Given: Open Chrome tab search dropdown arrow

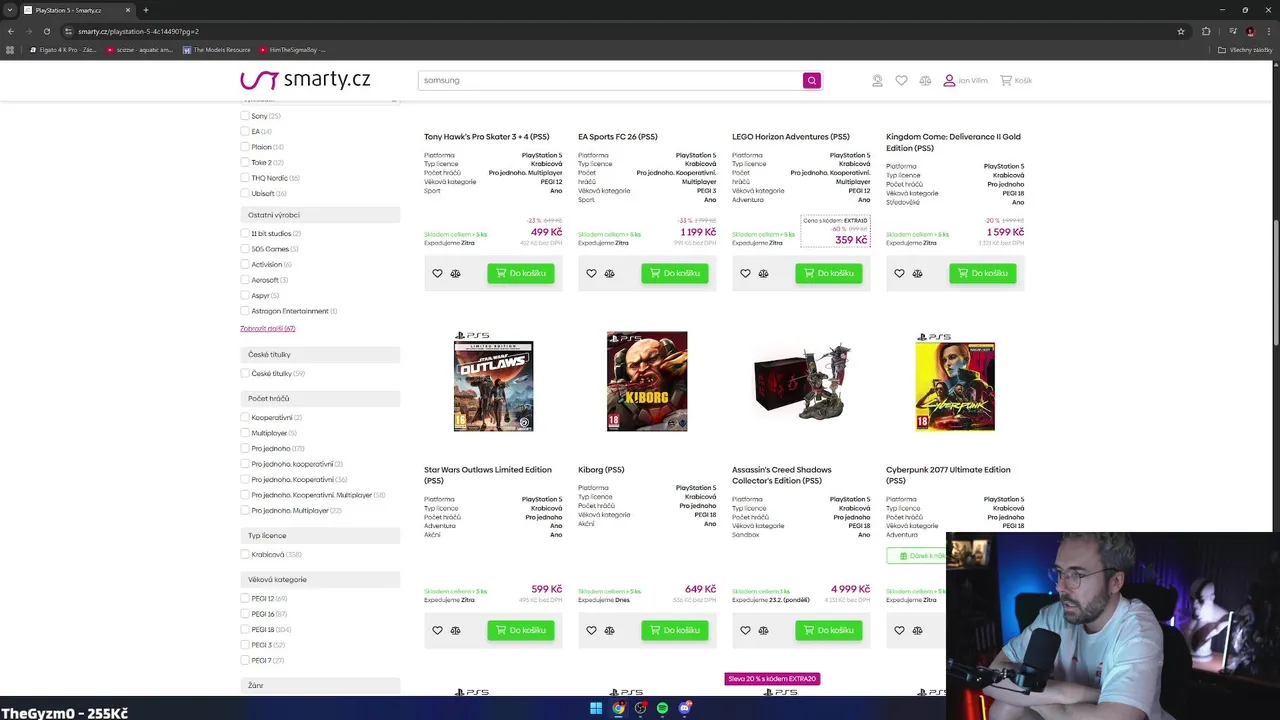Looking at the screenshot, I should click(10, 10).
